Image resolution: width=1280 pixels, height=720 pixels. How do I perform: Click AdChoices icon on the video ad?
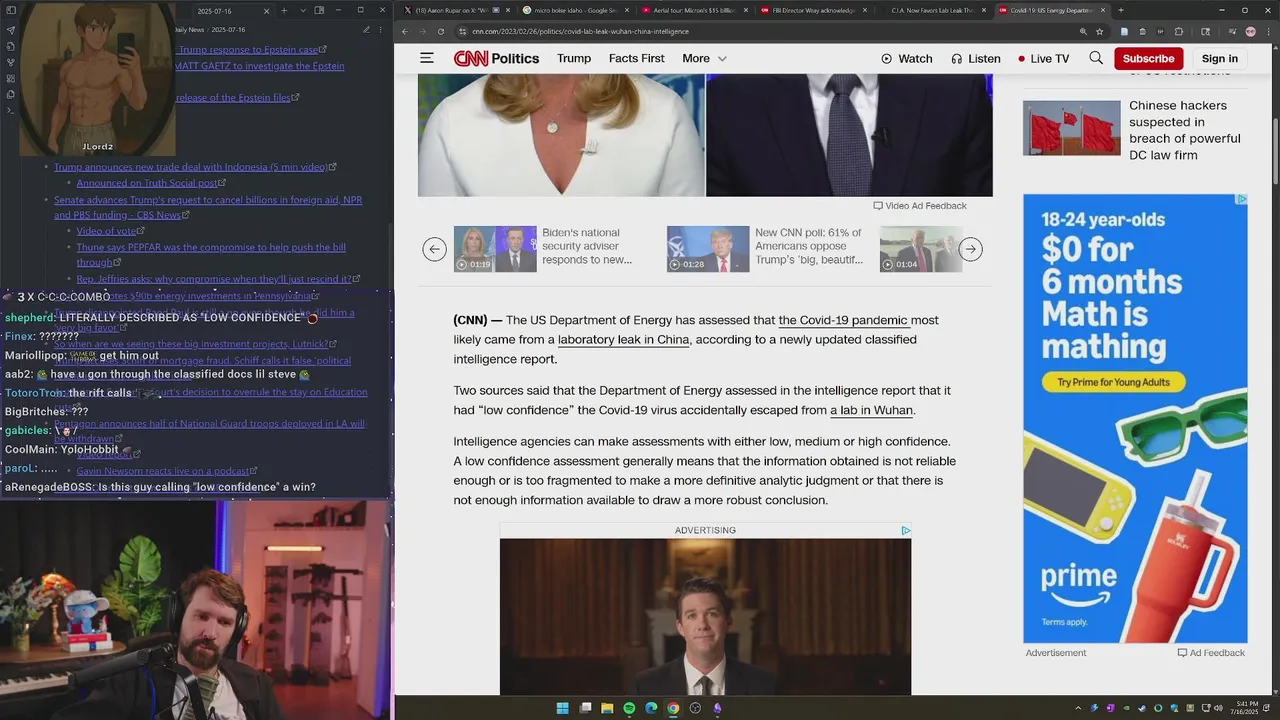click(x=906, y=530)
